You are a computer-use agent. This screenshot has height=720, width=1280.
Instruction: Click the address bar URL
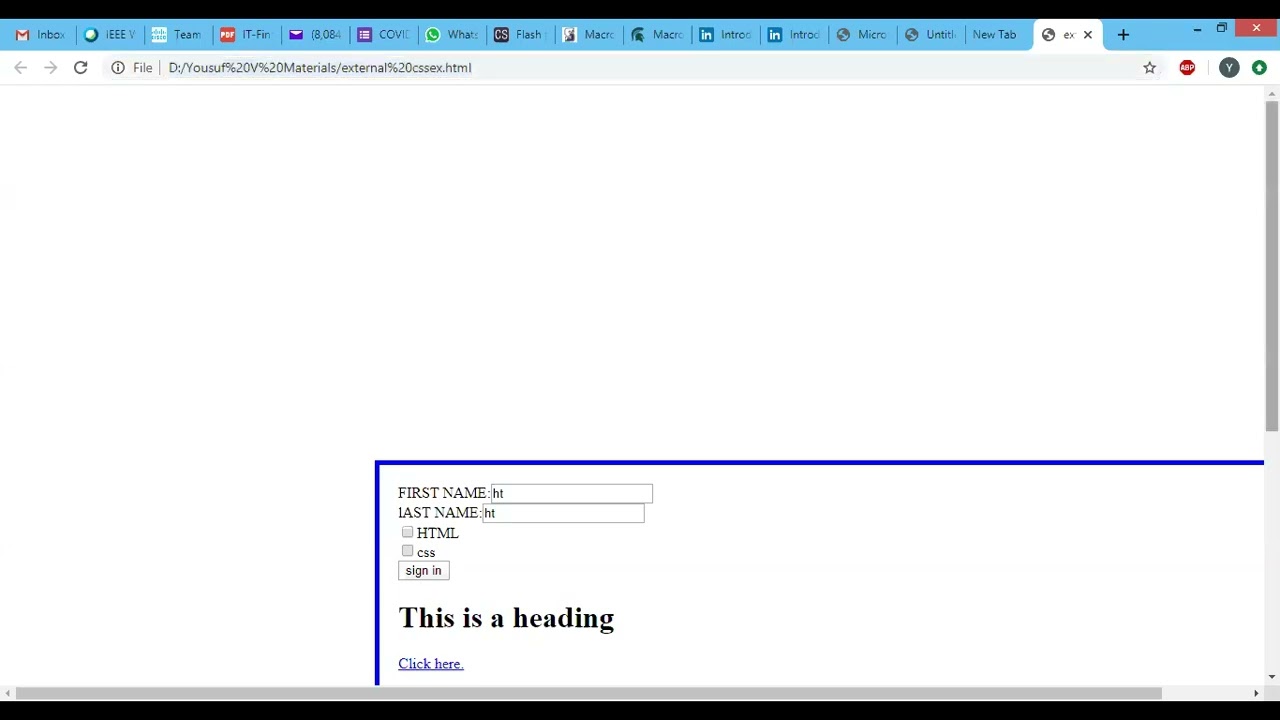(320, 67)
